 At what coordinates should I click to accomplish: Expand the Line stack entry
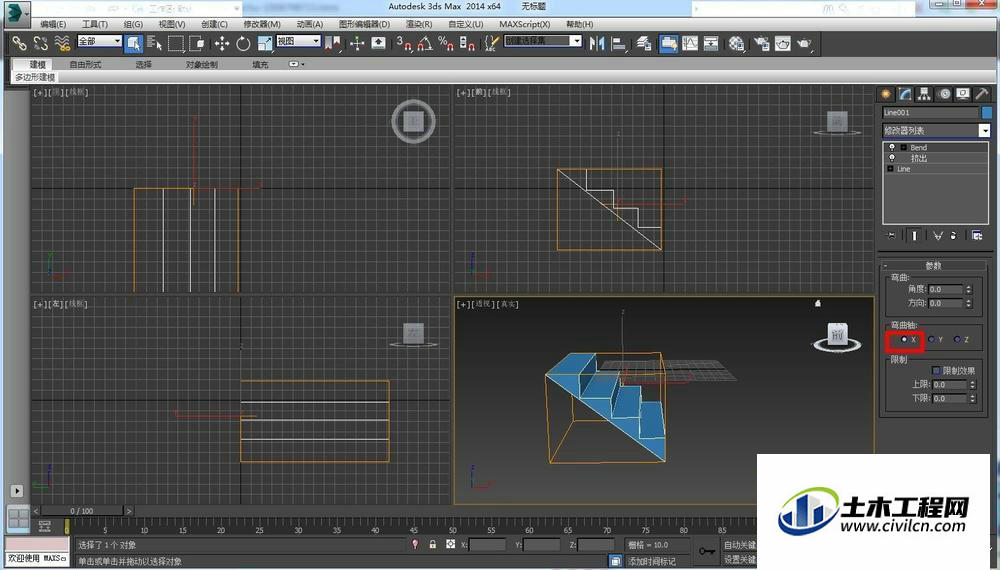coord(890,169)
